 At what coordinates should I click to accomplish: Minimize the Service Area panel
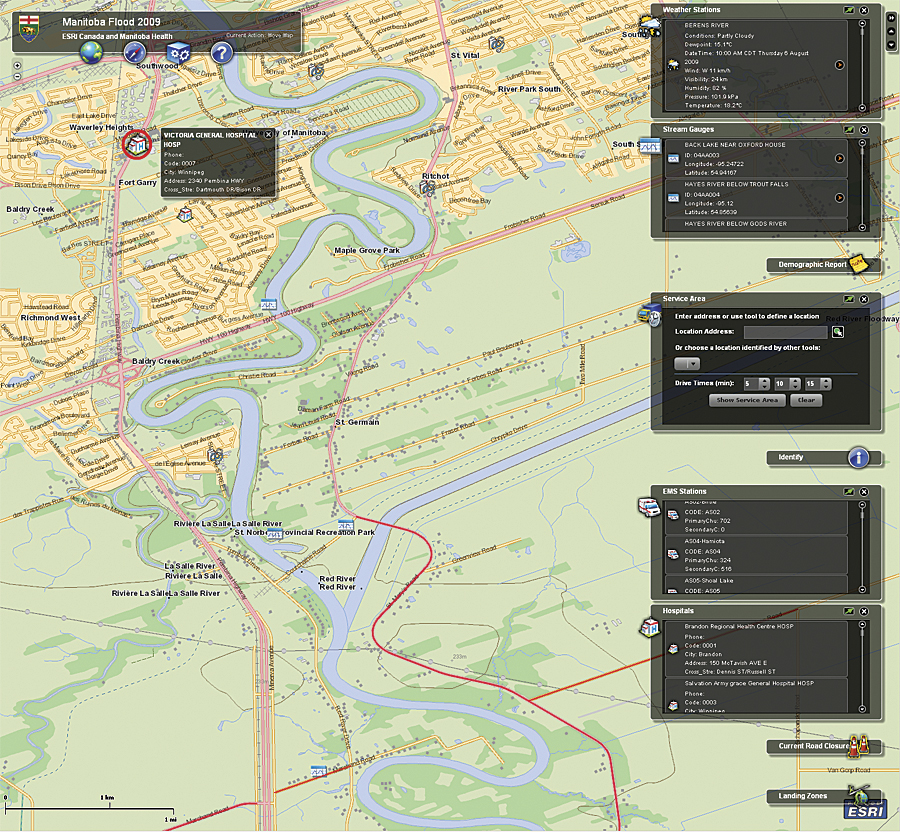pos(849,300)
